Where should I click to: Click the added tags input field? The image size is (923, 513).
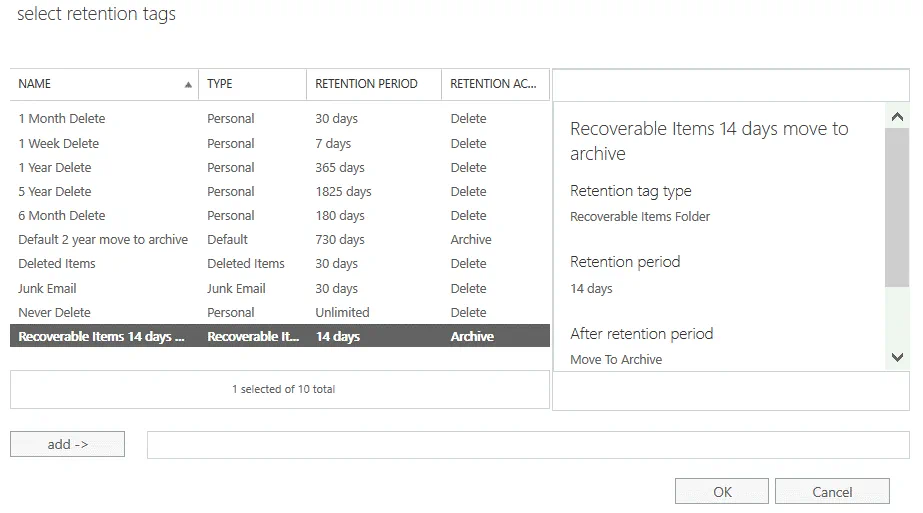click(x=527, y=445)
